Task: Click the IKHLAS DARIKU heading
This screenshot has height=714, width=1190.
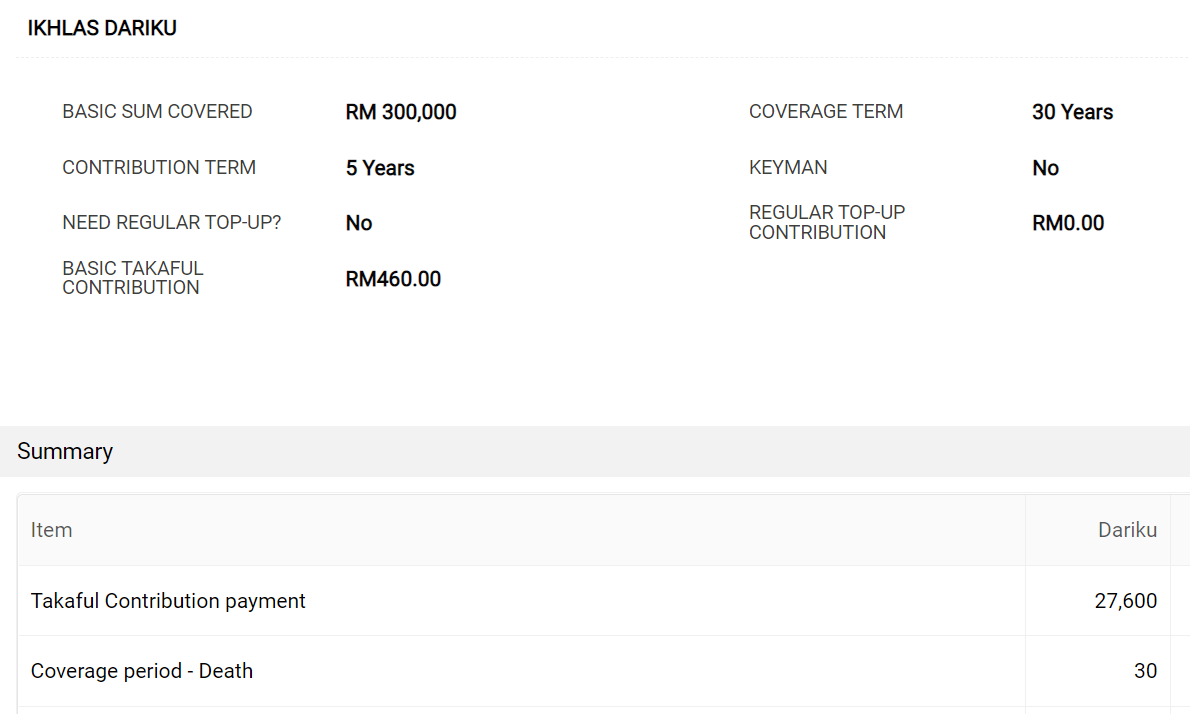Action: (x=102, y=28)
